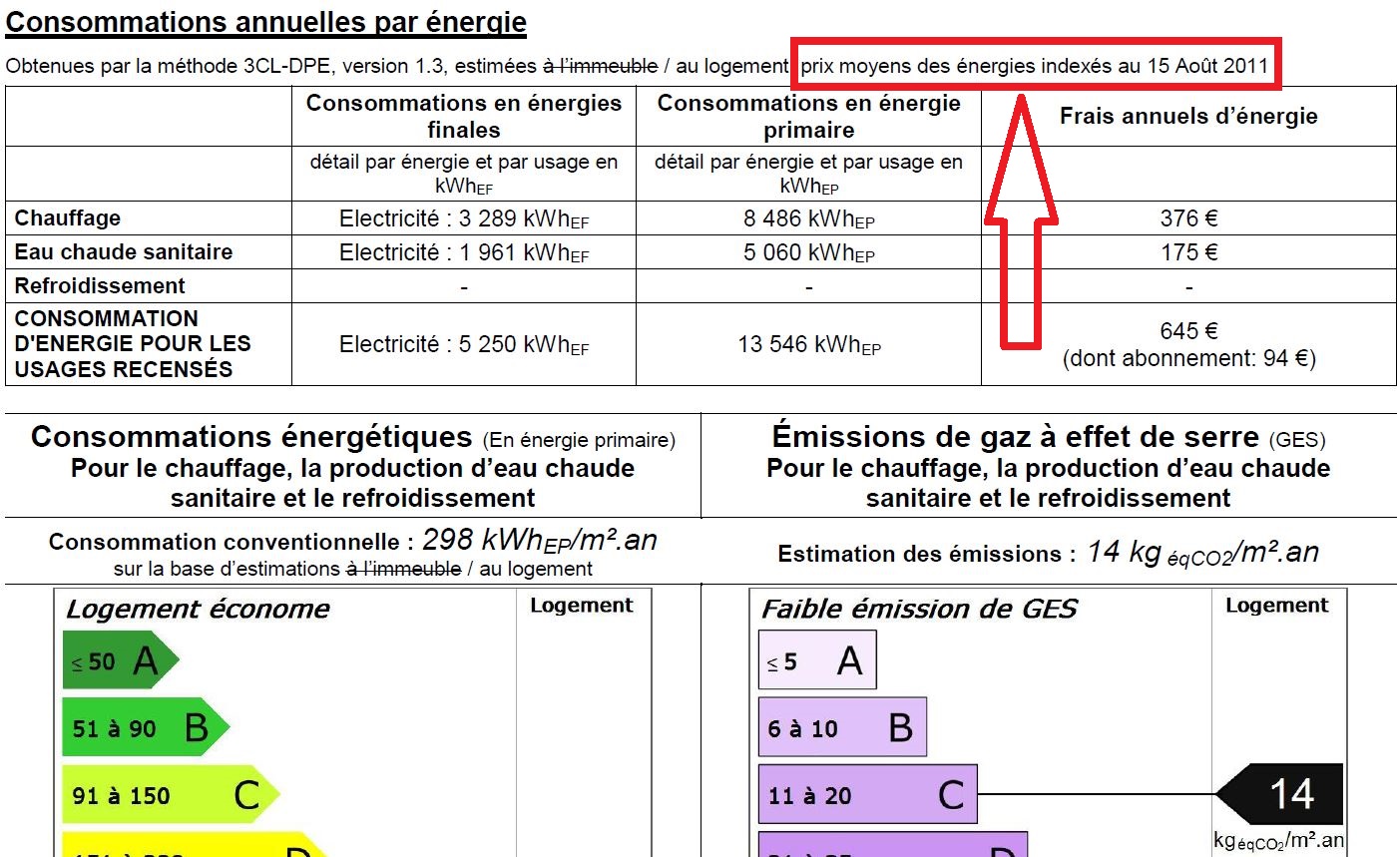1400x857 pixels.
Task: Click the black 14 emissions indicator arrow
Action: point(1287,793)
